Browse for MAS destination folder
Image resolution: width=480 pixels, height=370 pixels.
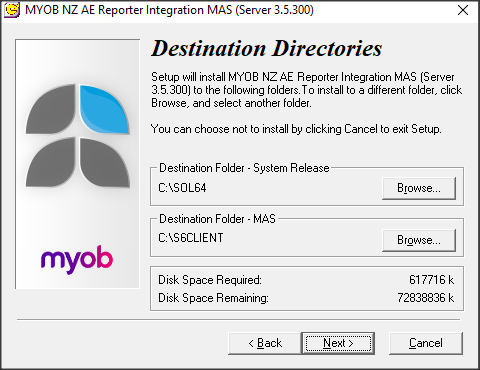pyautogui.click(x=419, y=240)
